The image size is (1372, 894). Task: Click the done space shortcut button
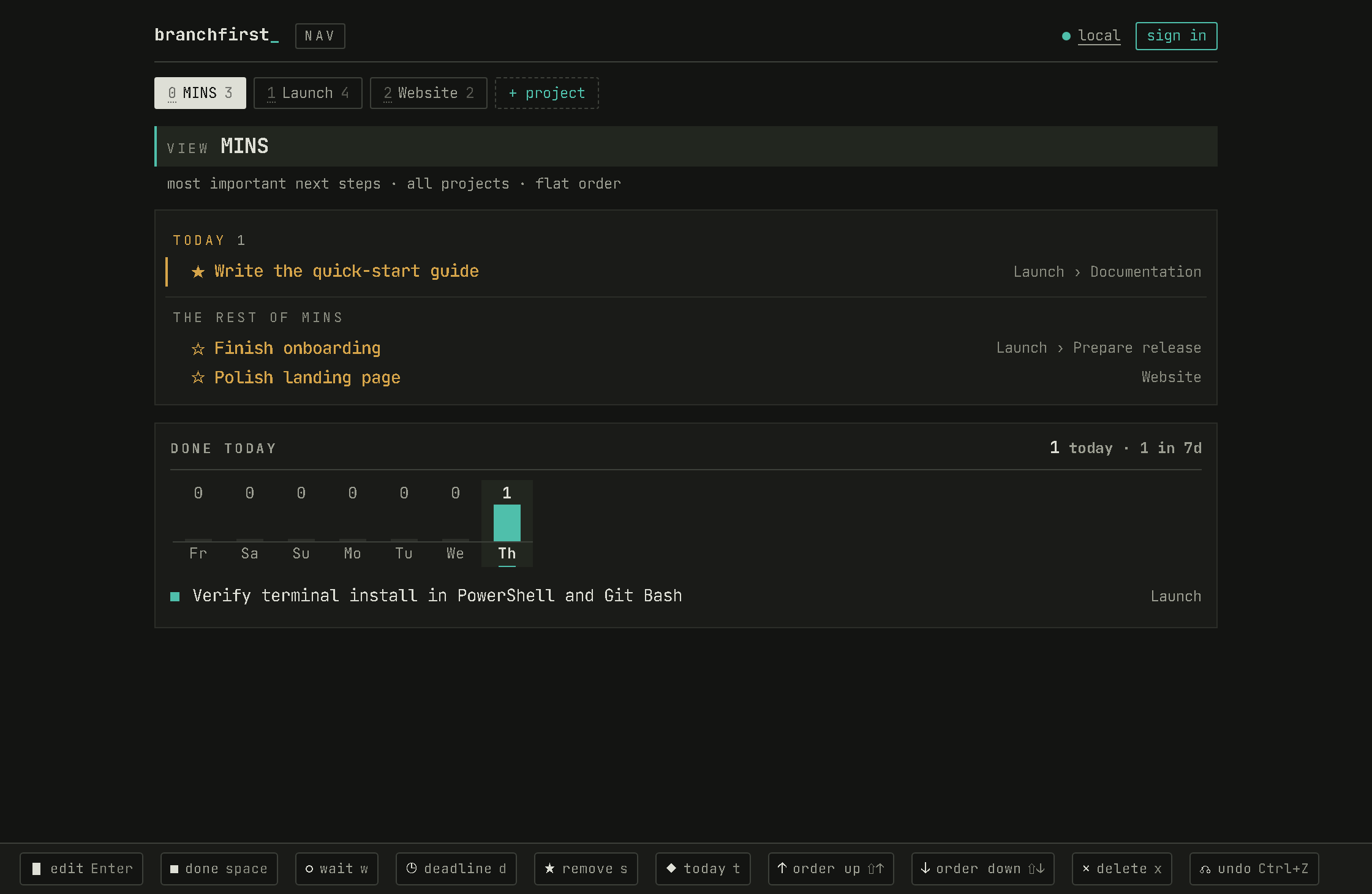tap(219, 869)
